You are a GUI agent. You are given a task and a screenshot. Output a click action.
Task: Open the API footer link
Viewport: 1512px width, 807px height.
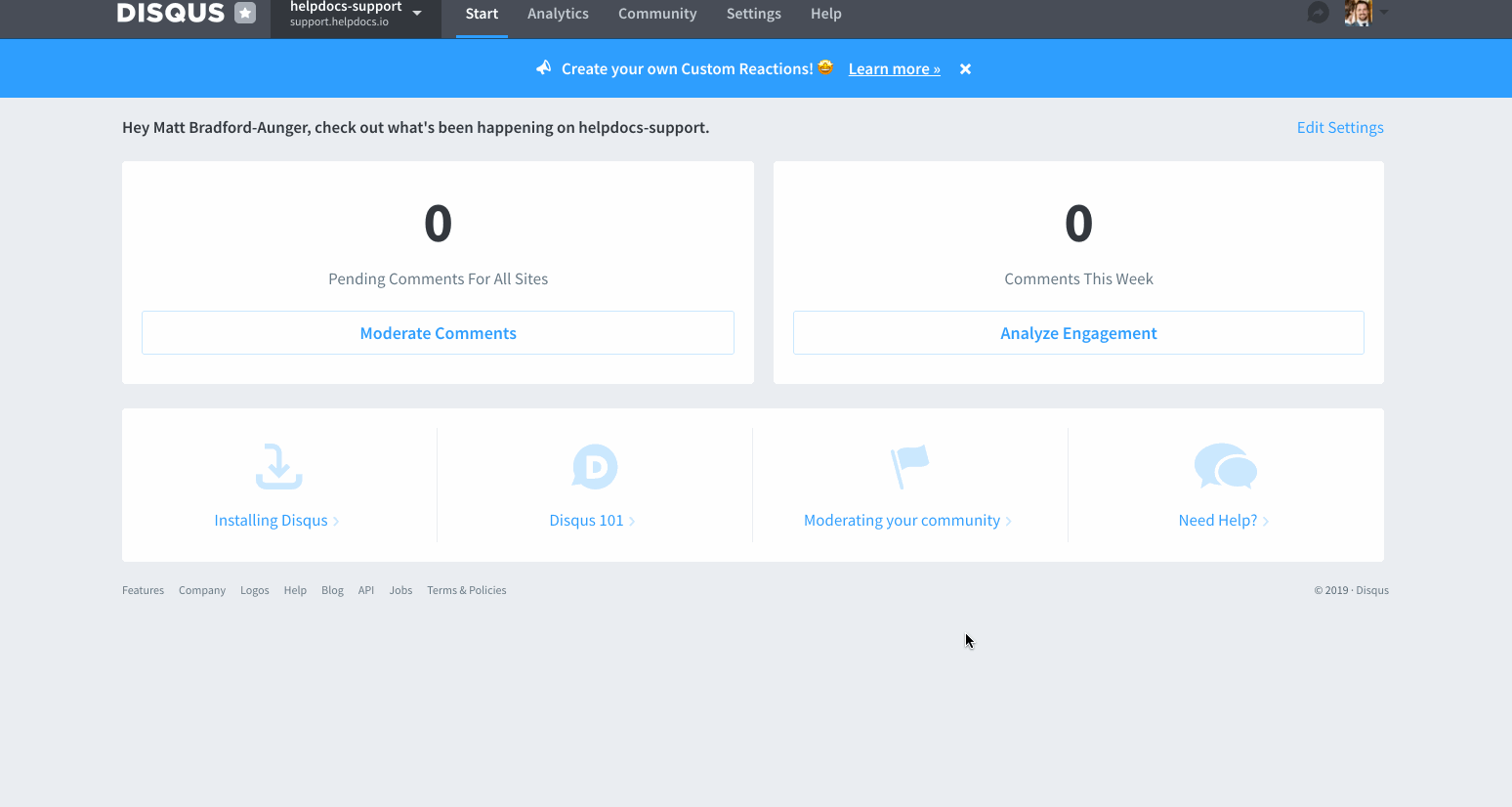point(366,590)
